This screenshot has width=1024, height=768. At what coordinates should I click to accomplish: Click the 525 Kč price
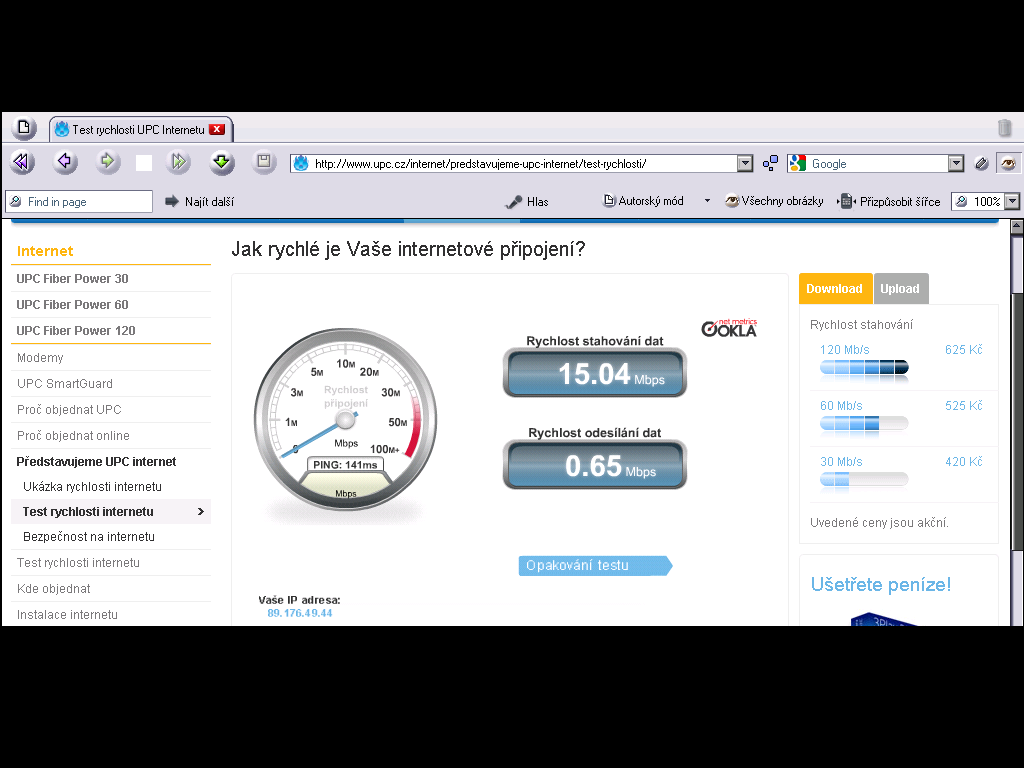point(963,406)
